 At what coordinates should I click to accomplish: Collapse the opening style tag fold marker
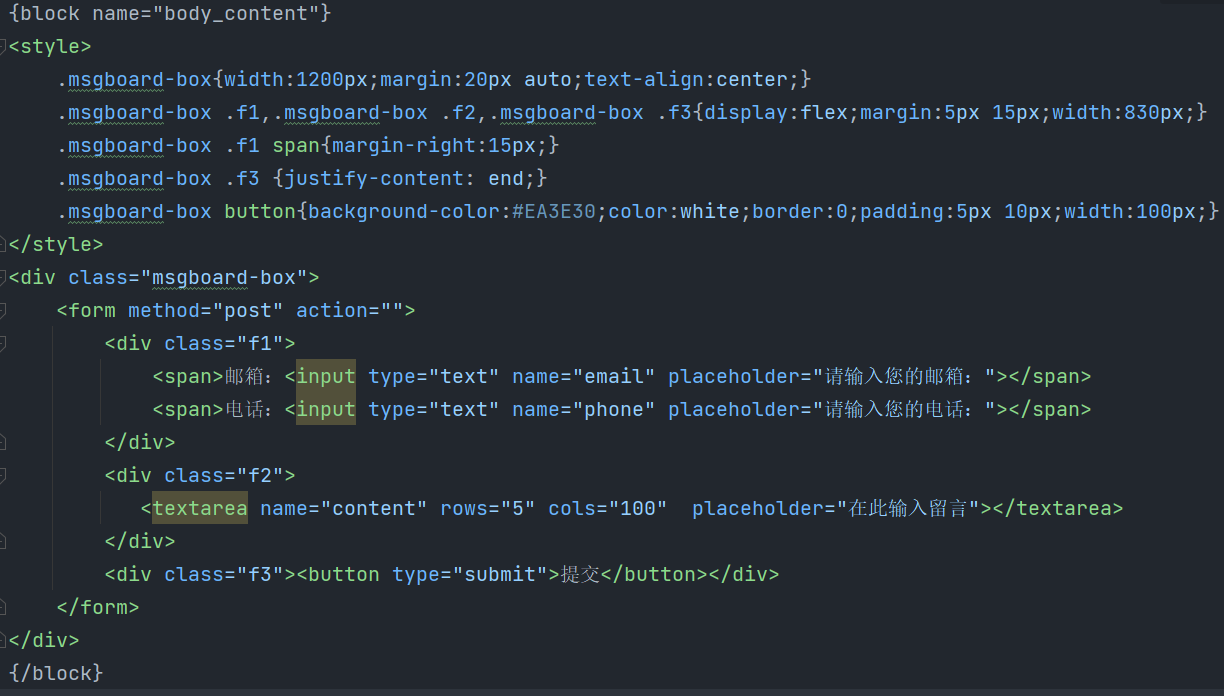coord(3,46)
